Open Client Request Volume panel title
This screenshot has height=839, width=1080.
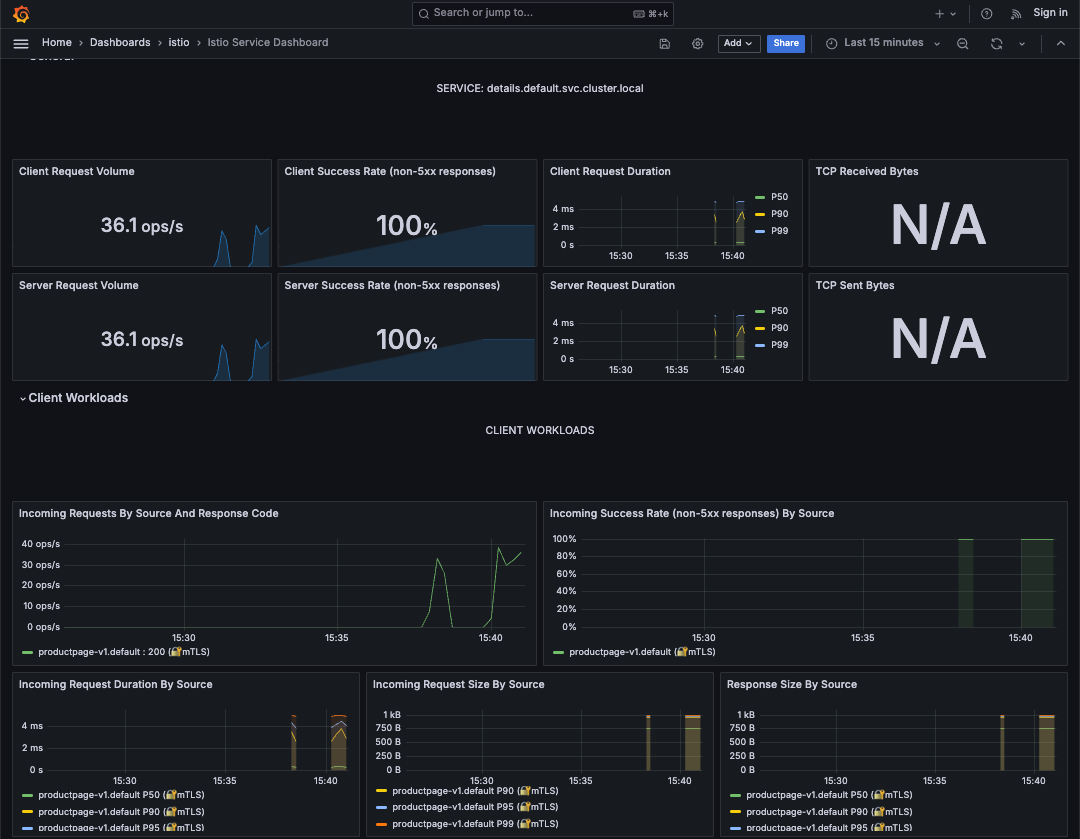[76, 172]
